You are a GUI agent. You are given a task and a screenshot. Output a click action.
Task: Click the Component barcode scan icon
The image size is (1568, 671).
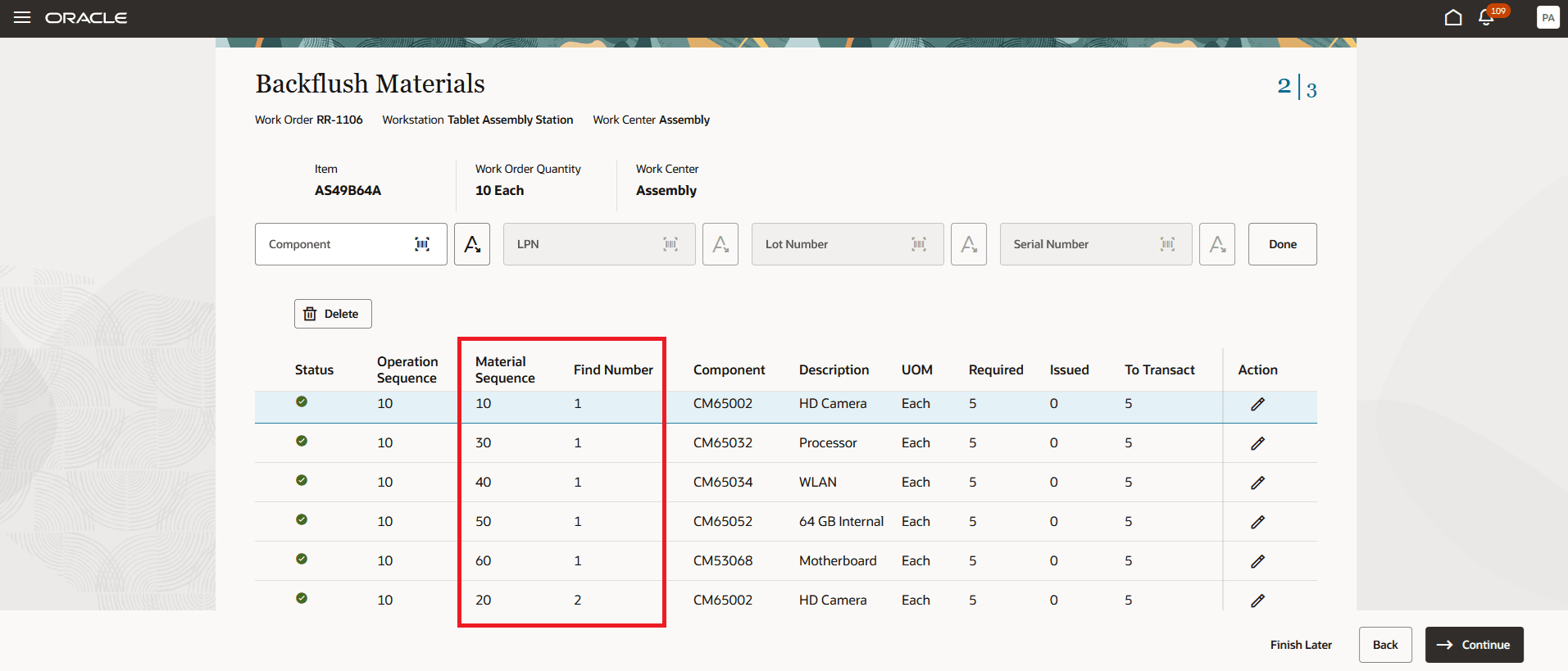click(x=422, y=244)
